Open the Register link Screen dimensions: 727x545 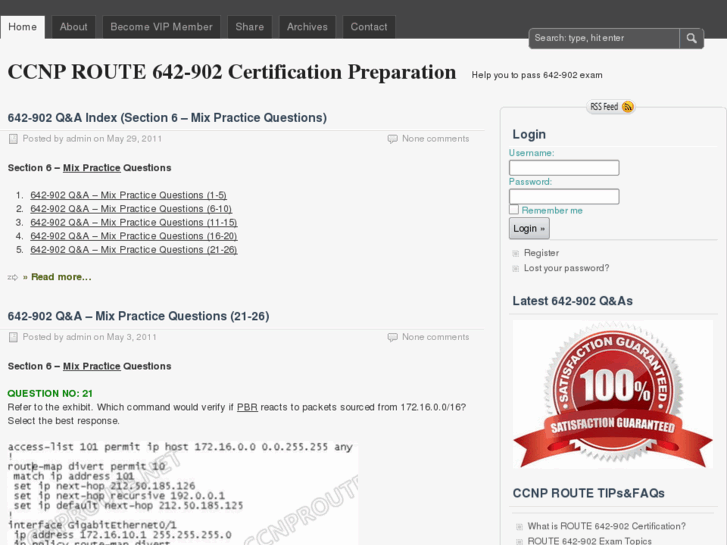point(541,253)
